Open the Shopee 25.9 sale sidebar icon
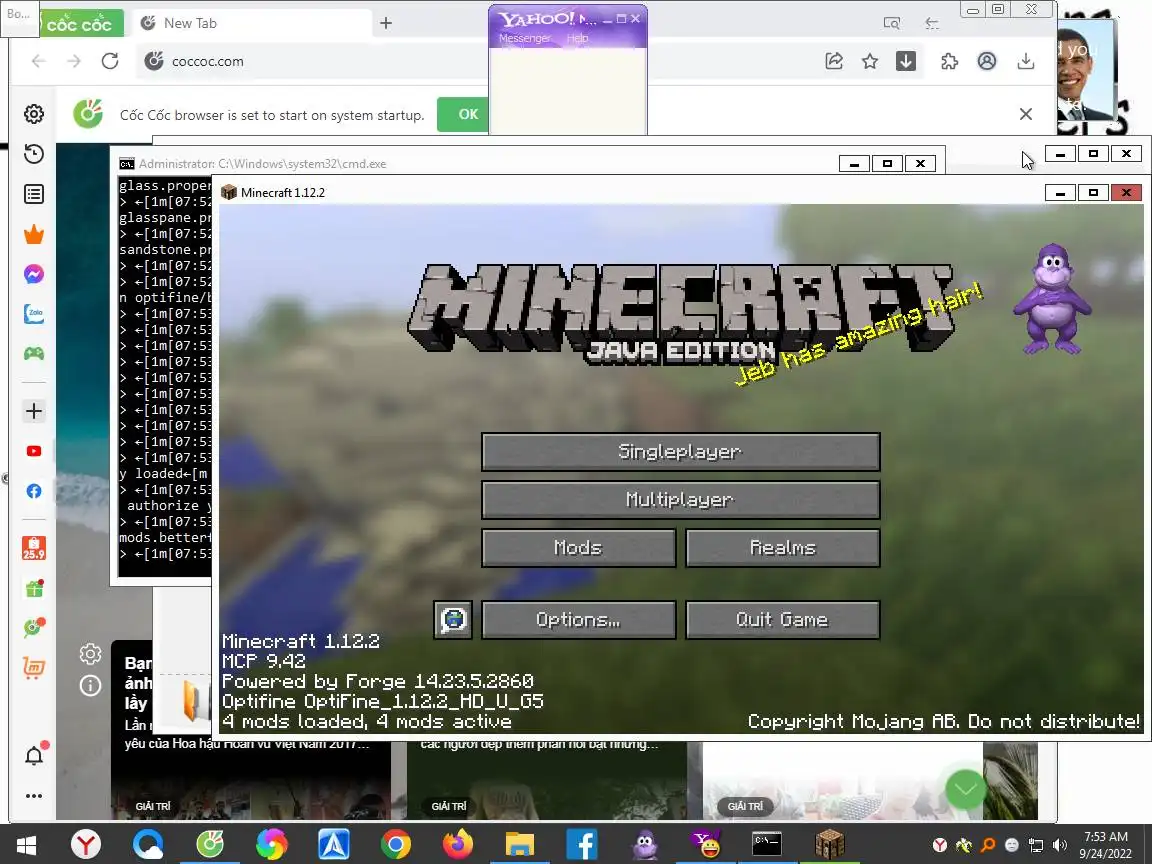1152x864 pixels. pos(34,547)
